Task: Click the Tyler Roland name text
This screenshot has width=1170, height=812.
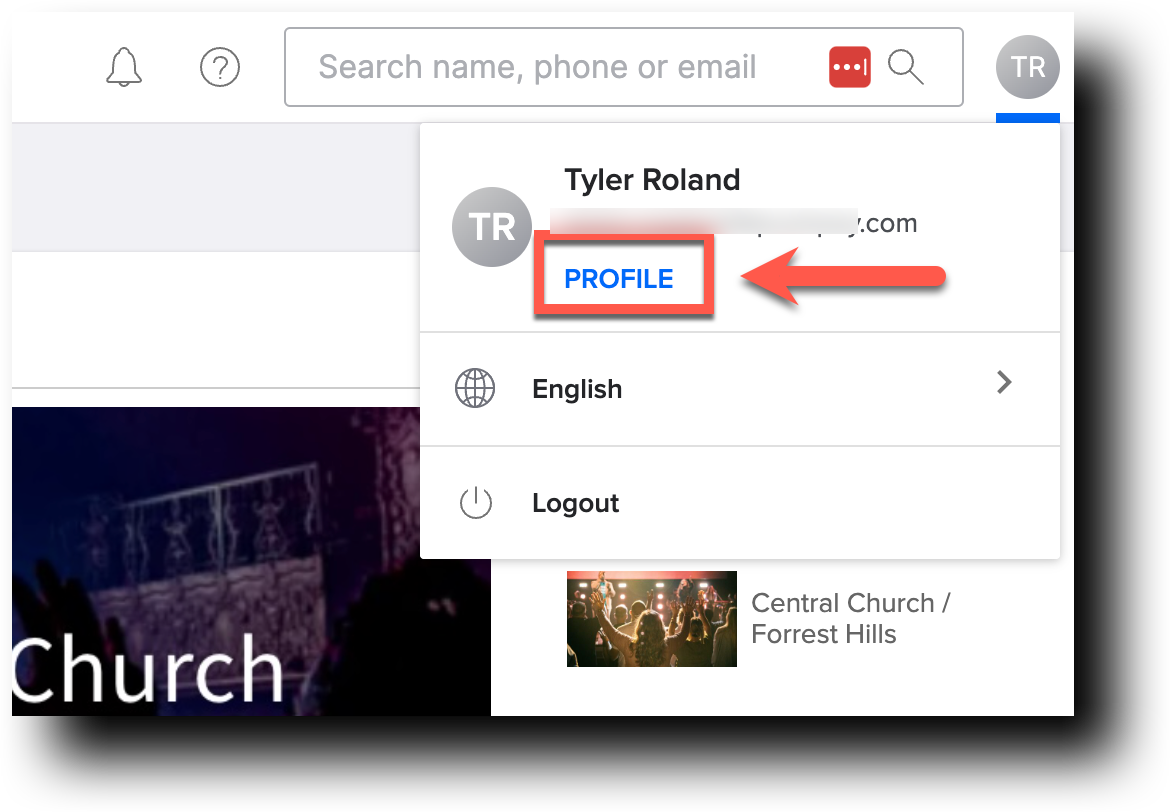Action: pyautogui.click(x=652, y=180)
